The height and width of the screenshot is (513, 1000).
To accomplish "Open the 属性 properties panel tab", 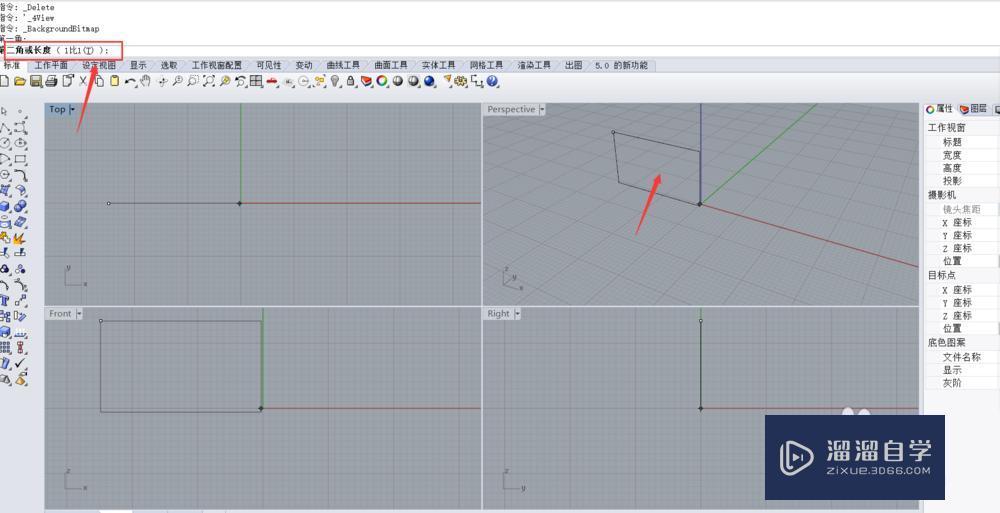I will (939, 109).
